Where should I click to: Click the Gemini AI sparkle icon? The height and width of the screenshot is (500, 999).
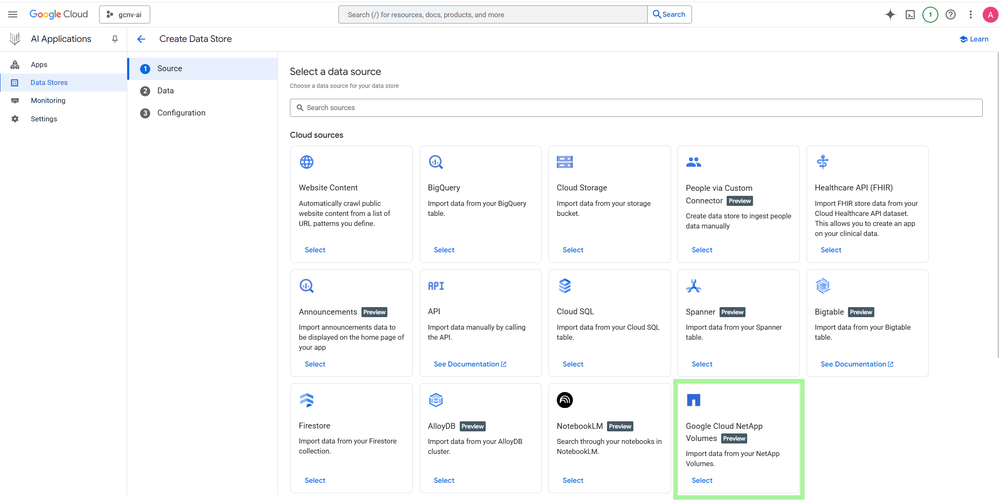890,15
